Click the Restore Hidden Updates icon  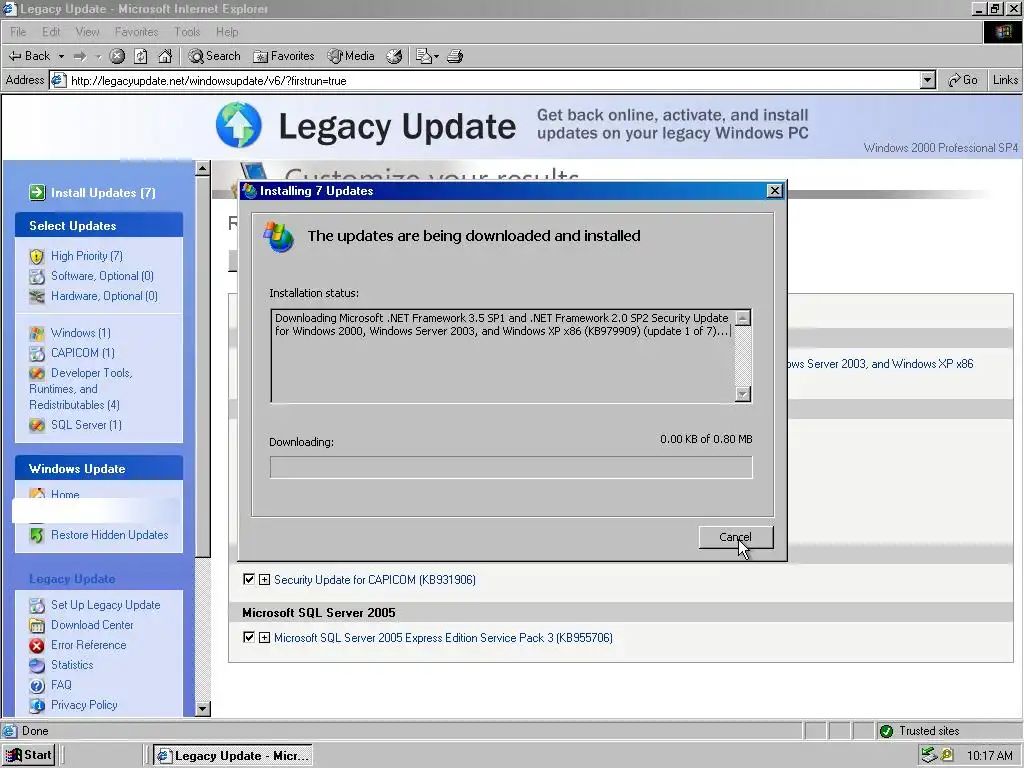37,535
